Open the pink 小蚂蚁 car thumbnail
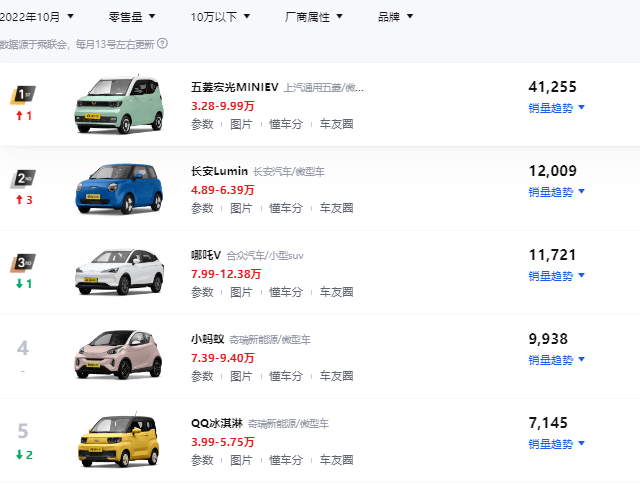Screen dimensions: 640x491 (x=118, y=355)
